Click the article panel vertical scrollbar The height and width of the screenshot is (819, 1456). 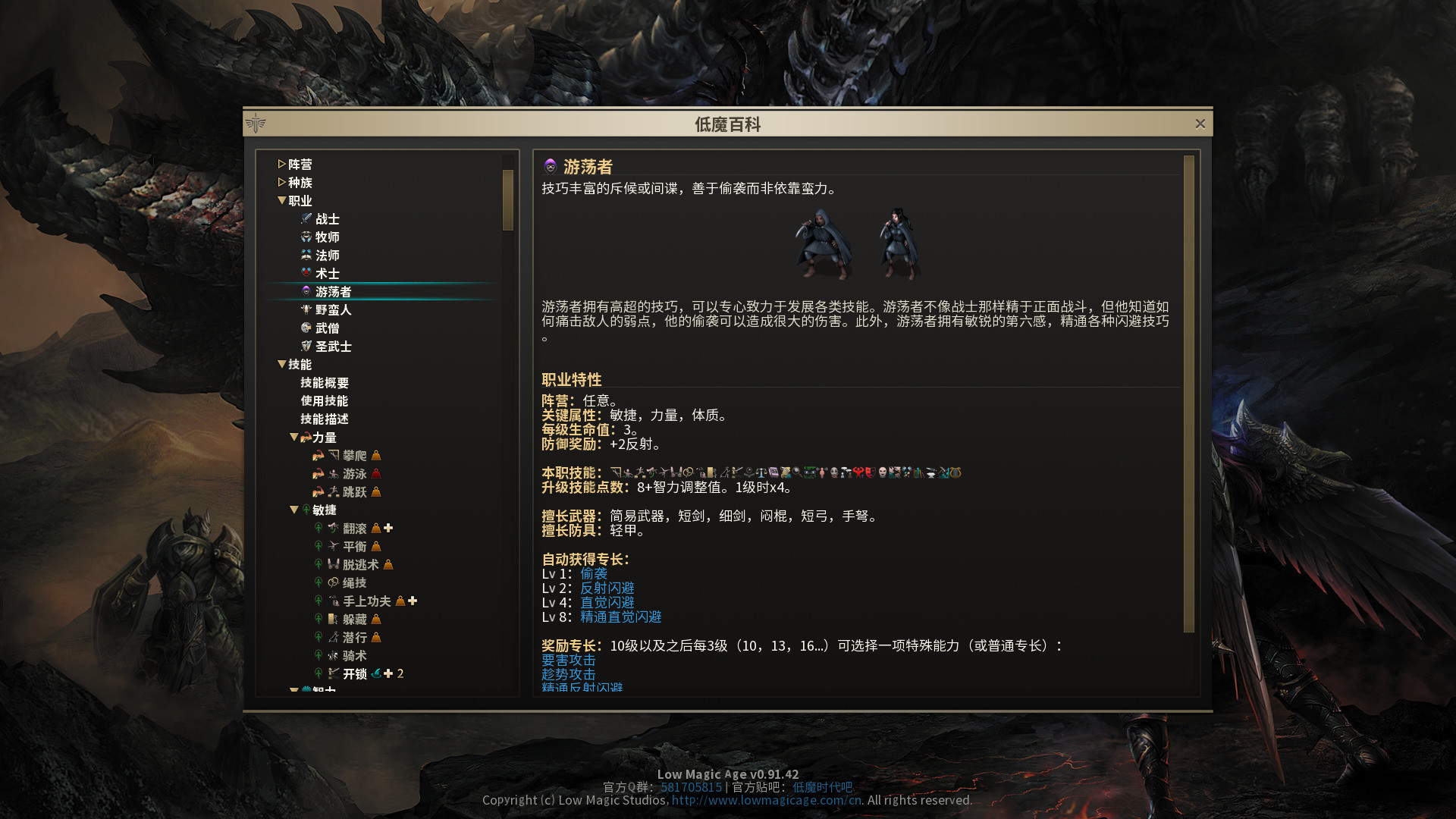1188,394
